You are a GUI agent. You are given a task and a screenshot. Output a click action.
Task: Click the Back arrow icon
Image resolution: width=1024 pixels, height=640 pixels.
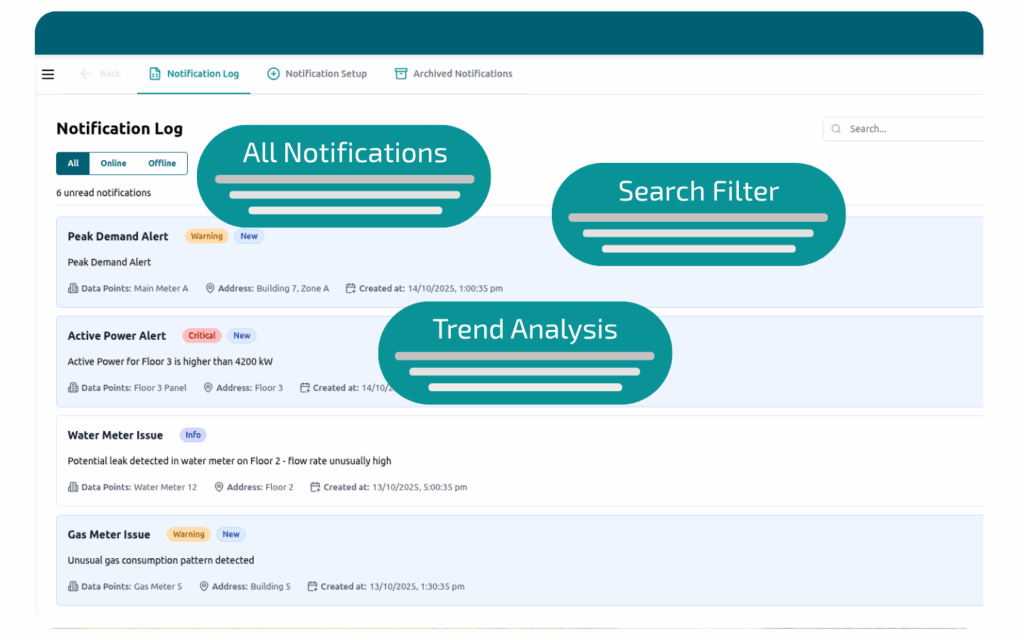click(86, 74)
